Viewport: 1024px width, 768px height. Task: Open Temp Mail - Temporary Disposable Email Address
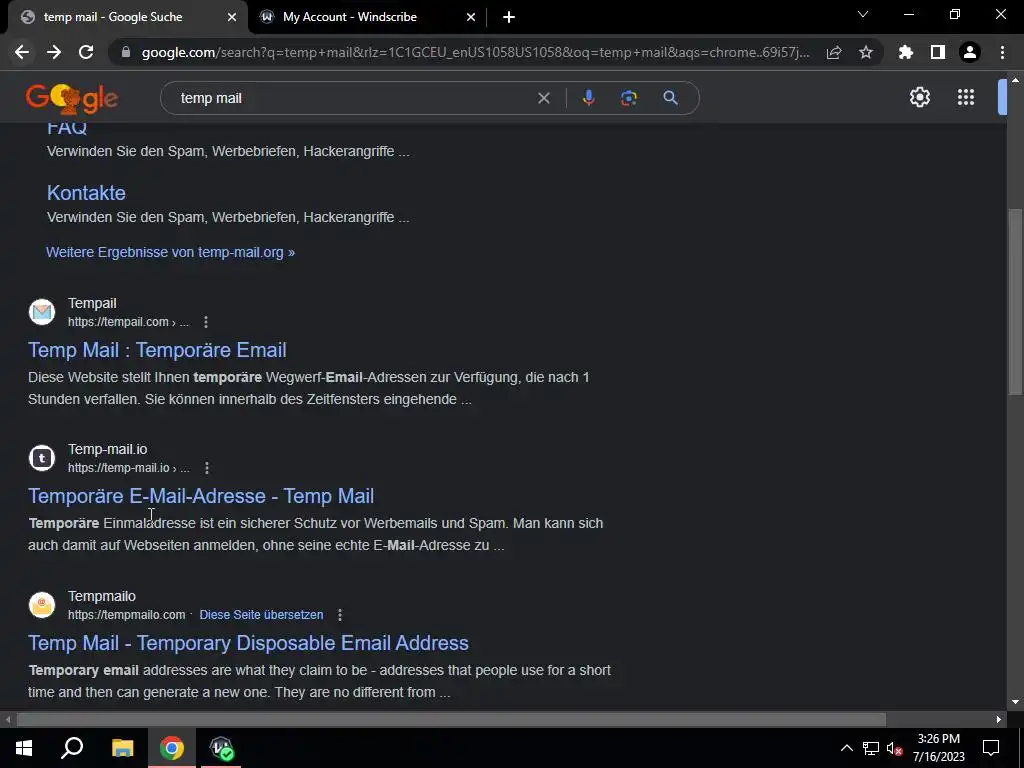(x=248, y=643)
